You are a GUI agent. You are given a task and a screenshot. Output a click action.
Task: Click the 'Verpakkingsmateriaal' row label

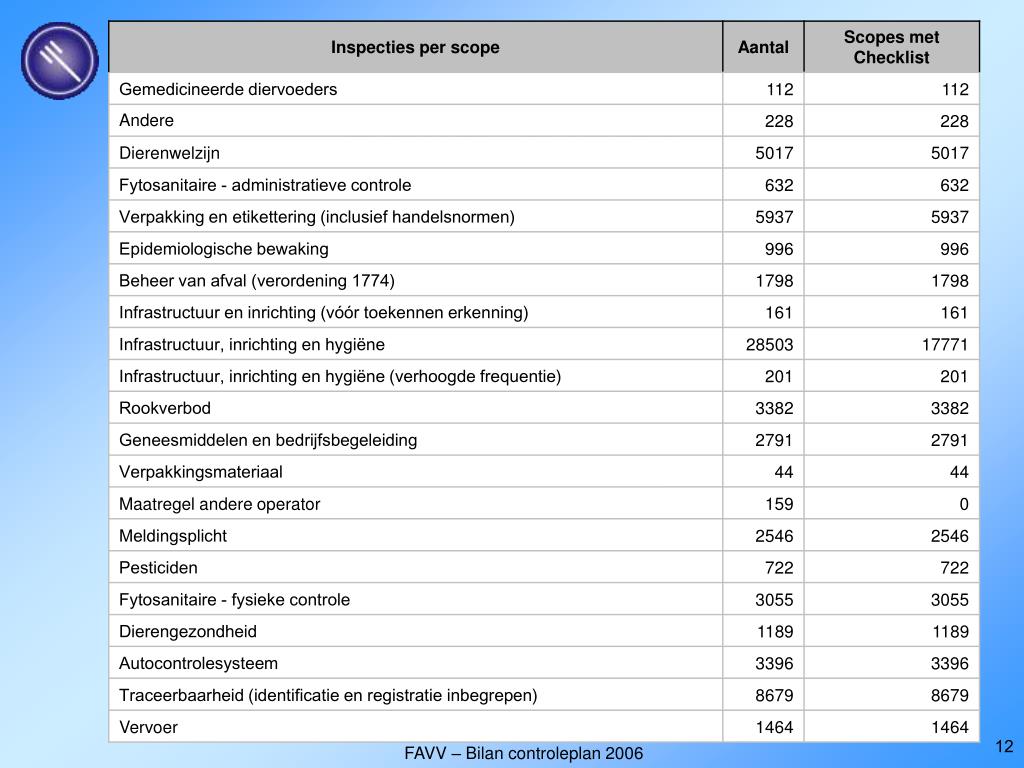tap(200, 472)
